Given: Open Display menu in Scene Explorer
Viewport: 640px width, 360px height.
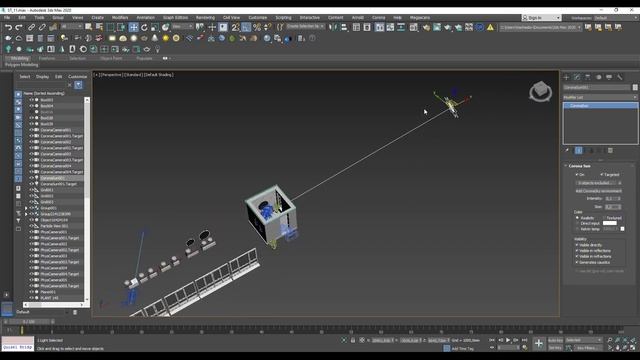Looking at the screenshot, I should [42, 76].
